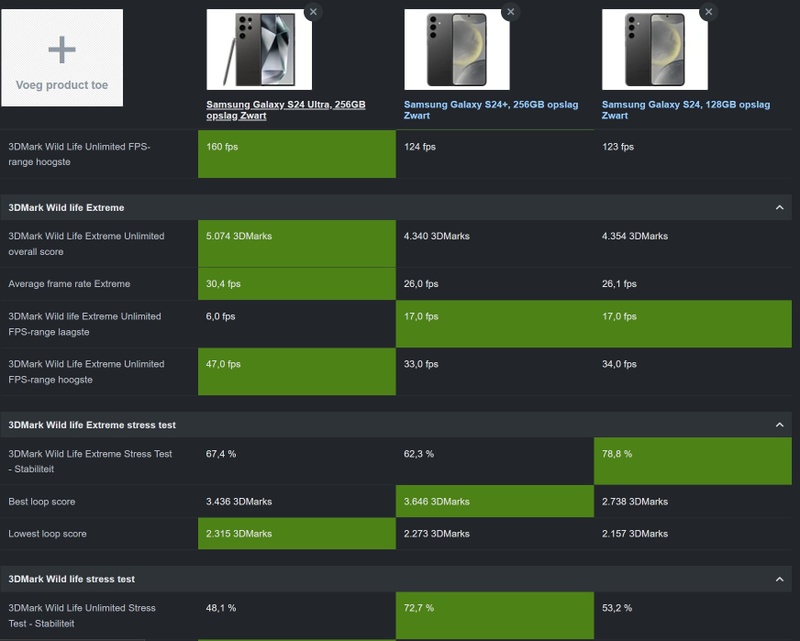Remove Samsung Galaxy S24+ from comparison

[511, 12]
